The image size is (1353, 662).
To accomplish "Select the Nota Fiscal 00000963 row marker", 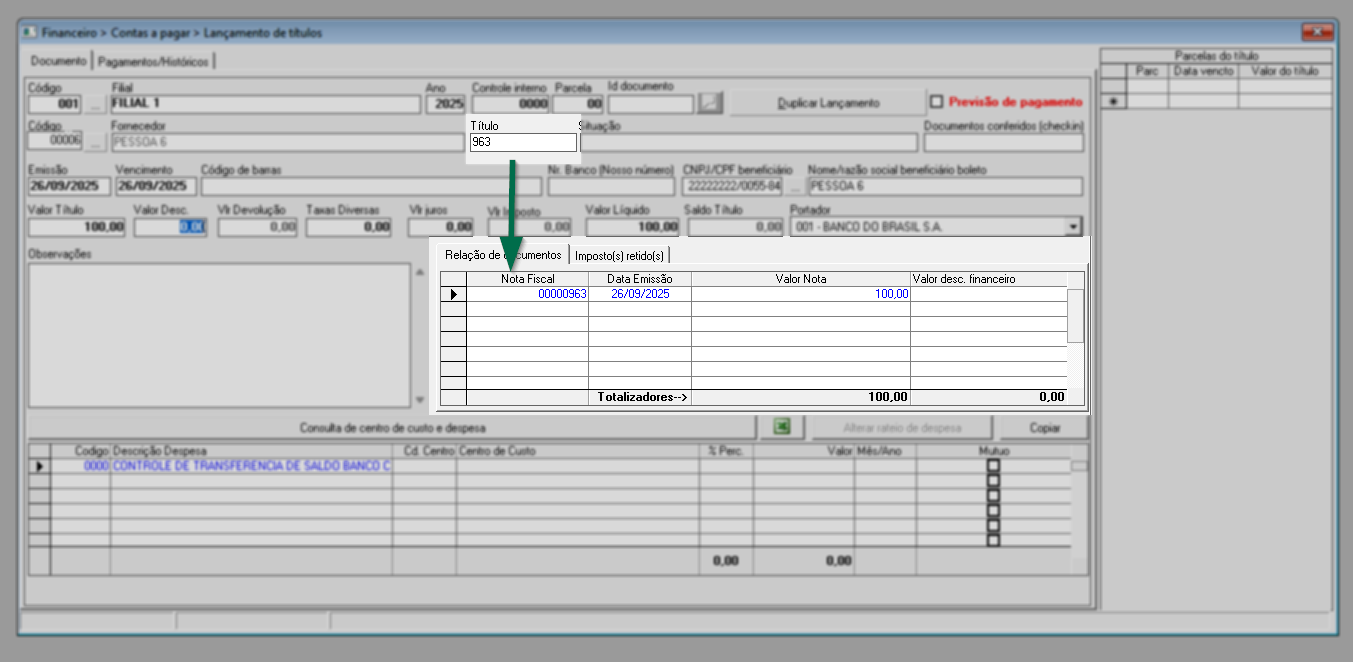I will point(454,294).
